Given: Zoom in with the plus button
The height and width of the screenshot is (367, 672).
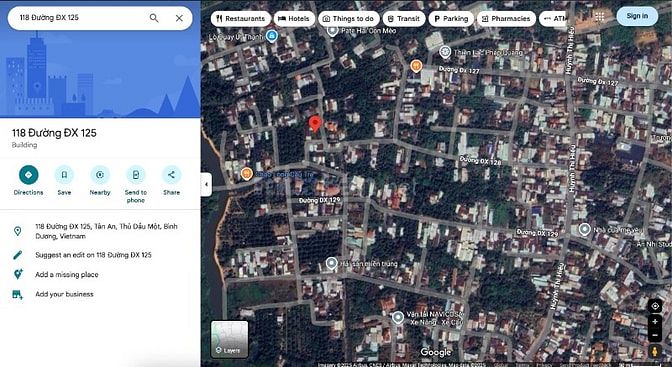Looking at the screenshot, I should pyautogui.click(x=655, y=322).
